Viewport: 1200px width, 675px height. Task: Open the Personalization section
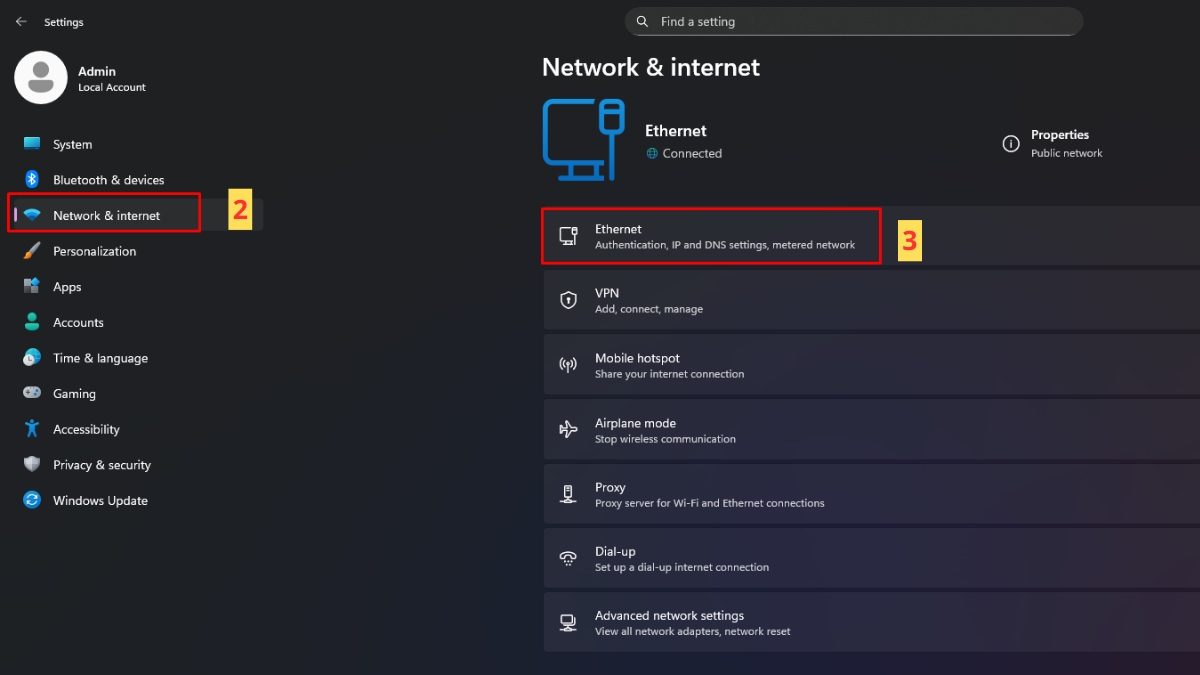[x=96, y=250]
